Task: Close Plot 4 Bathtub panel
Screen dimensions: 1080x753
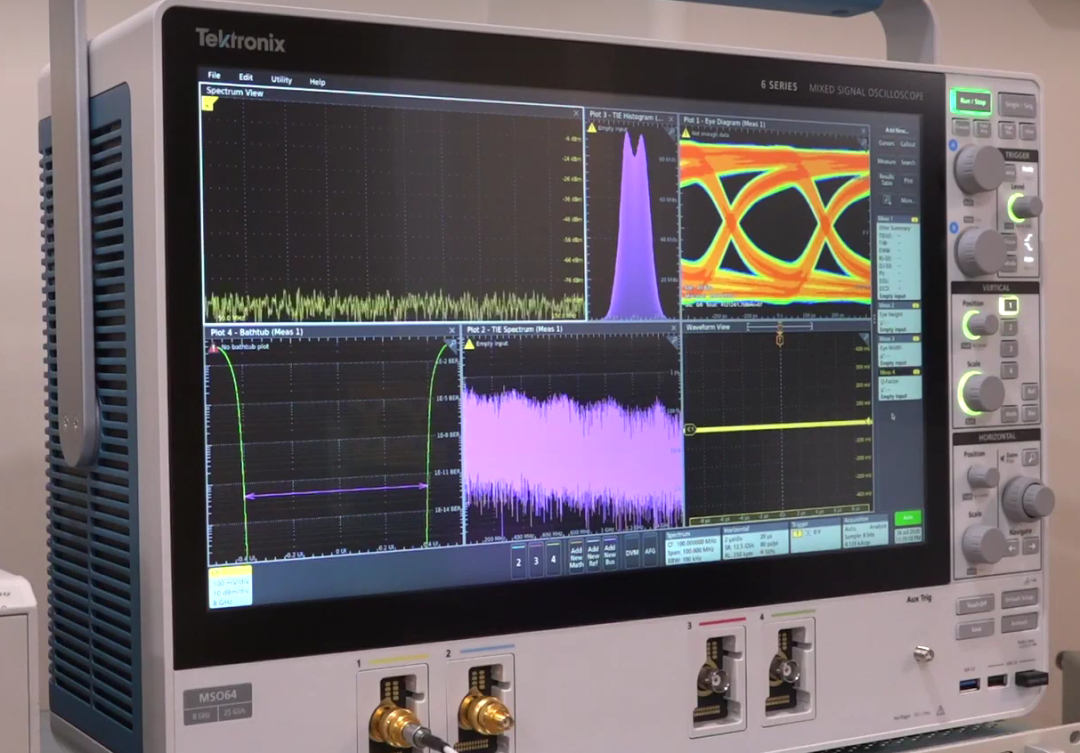Action: click(453, 331)
